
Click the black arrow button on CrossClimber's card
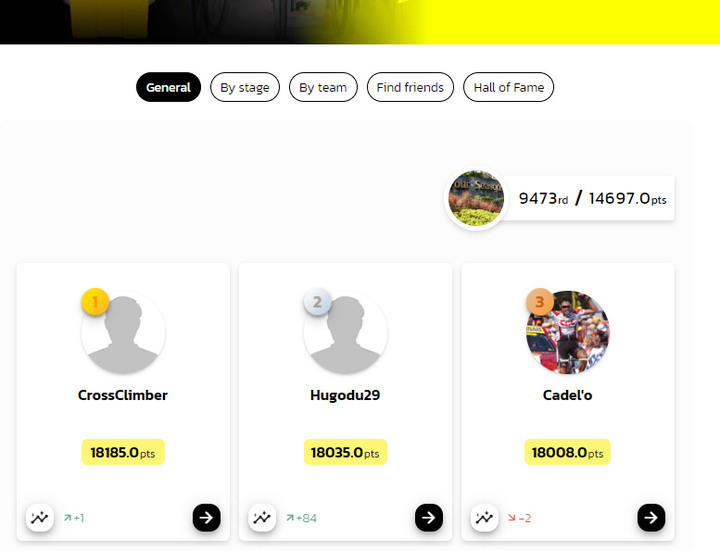(206, 517)
